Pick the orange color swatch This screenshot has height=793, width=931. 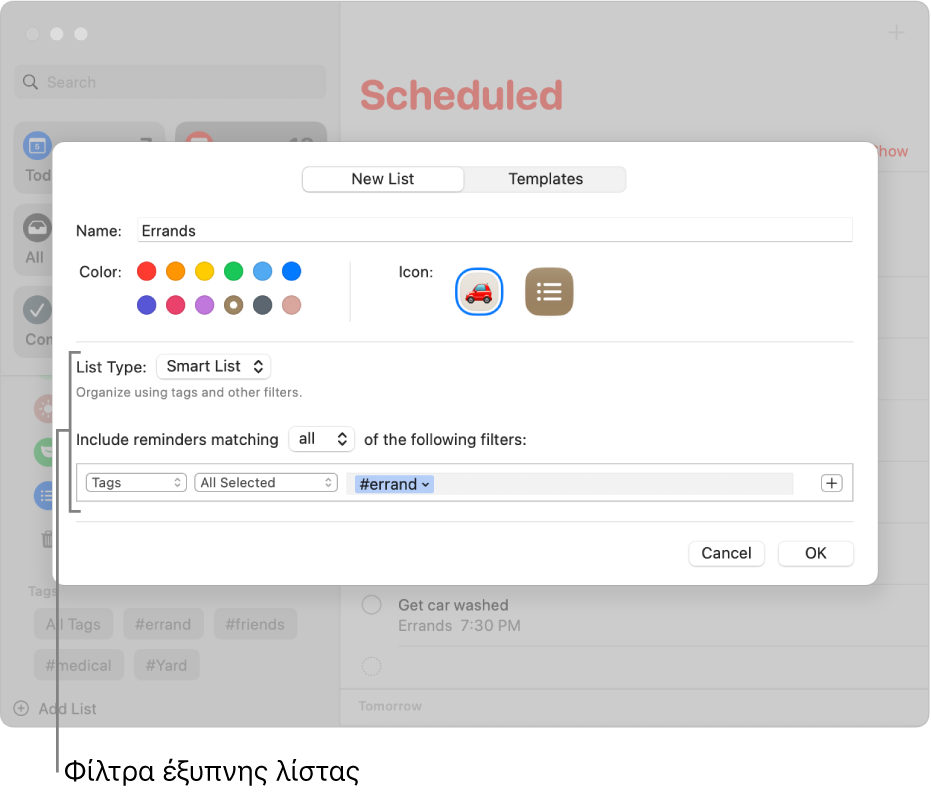(x=176, y=271)
